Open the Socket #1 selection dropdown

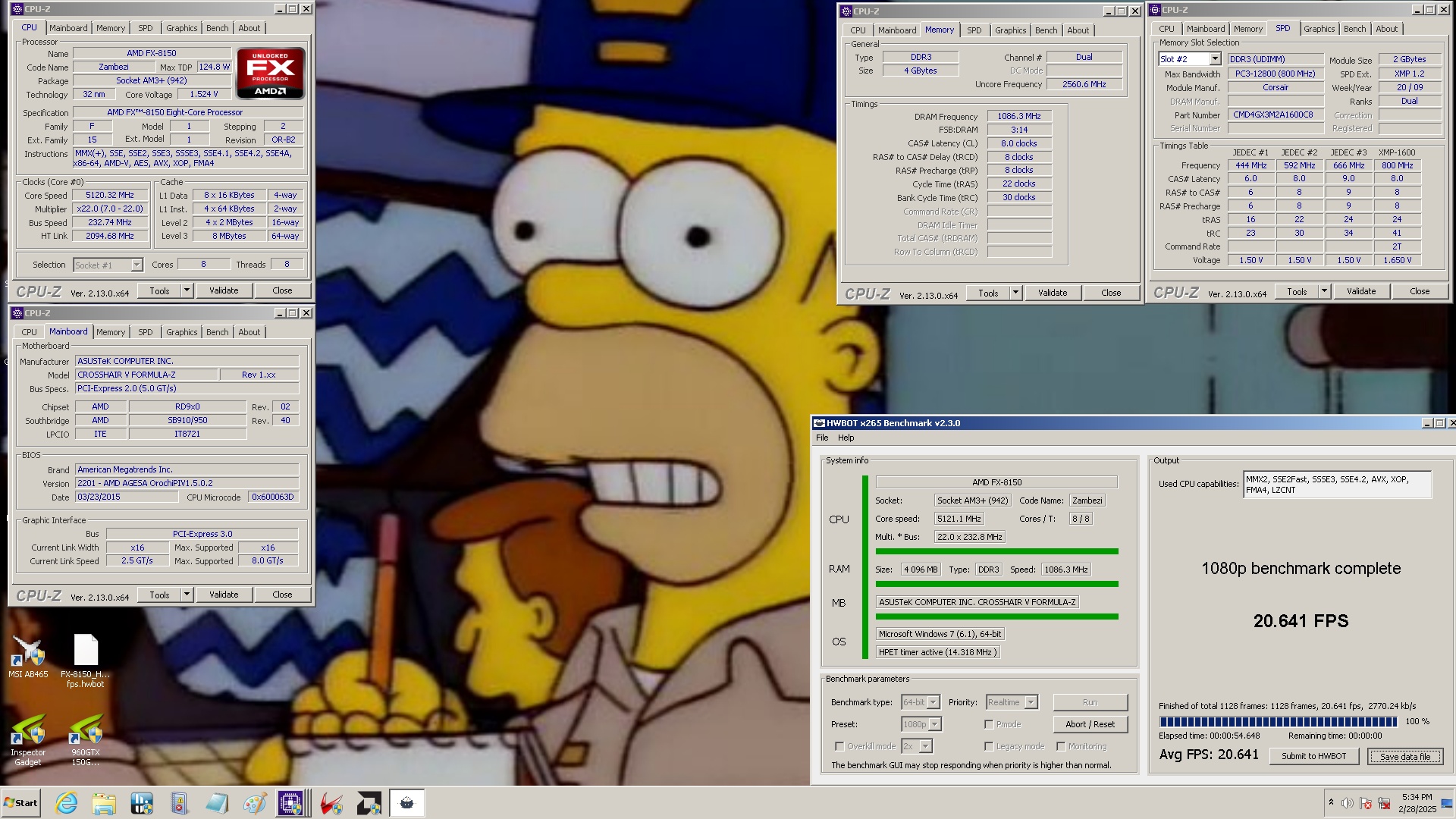pyautogui.click(x=108, y=265)
